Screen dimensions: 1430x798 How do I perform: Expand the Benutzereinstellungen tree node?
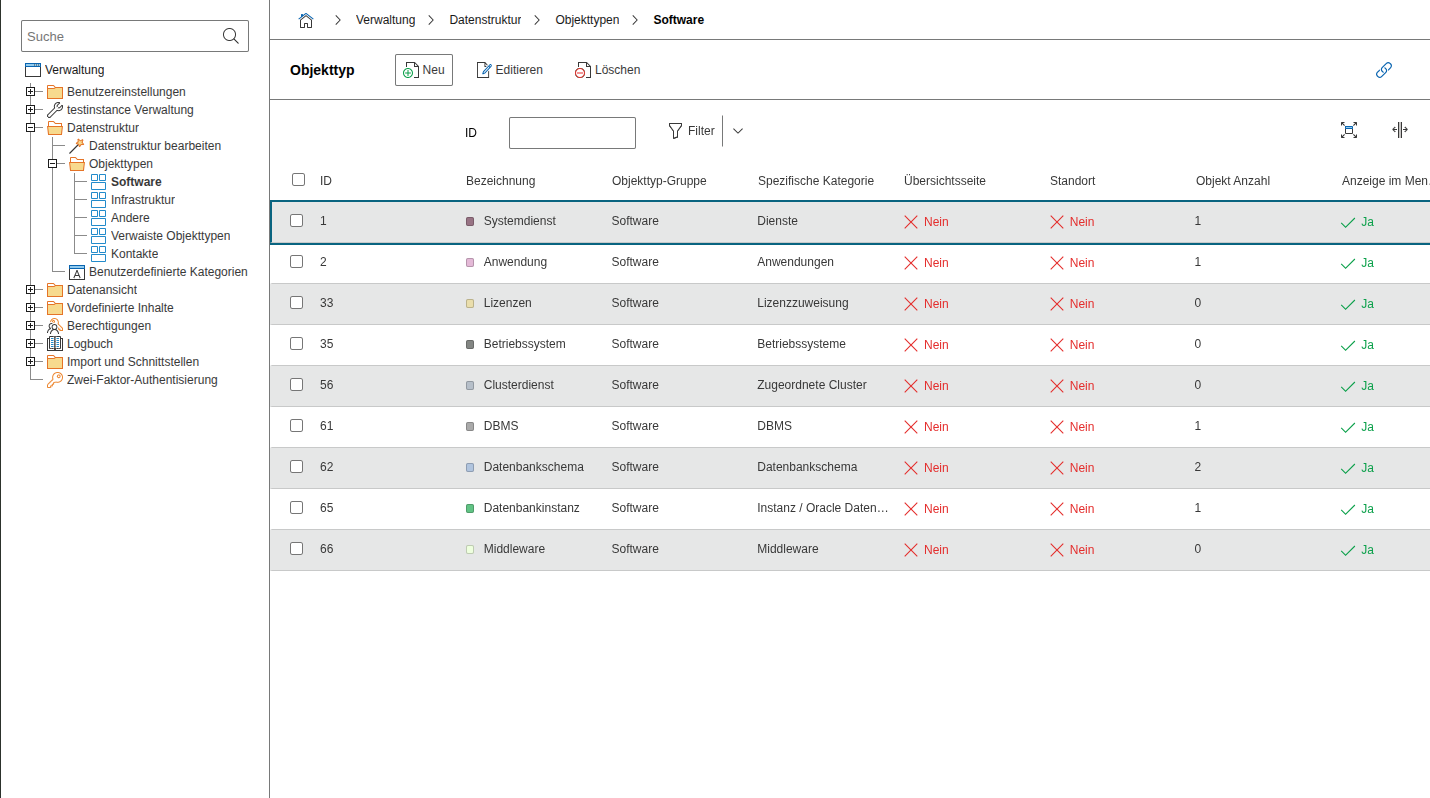(x=31, y=92)
